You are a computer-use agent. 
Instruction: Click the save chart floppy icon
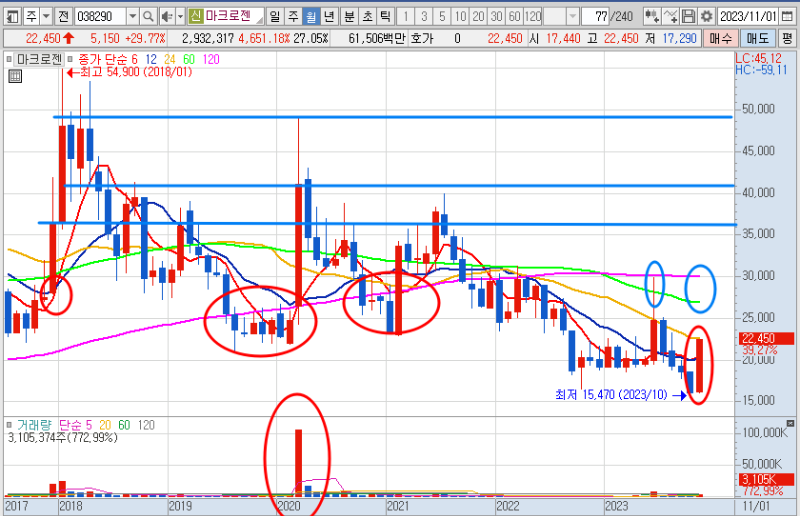click(x=688, y=17)
